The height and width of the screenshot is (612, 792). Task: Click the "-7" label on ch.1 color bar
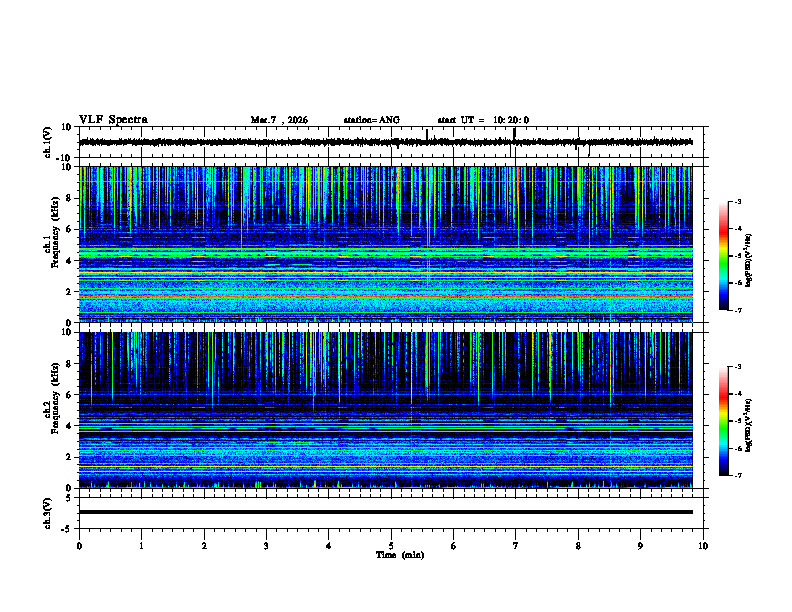[x=737, y=310]
